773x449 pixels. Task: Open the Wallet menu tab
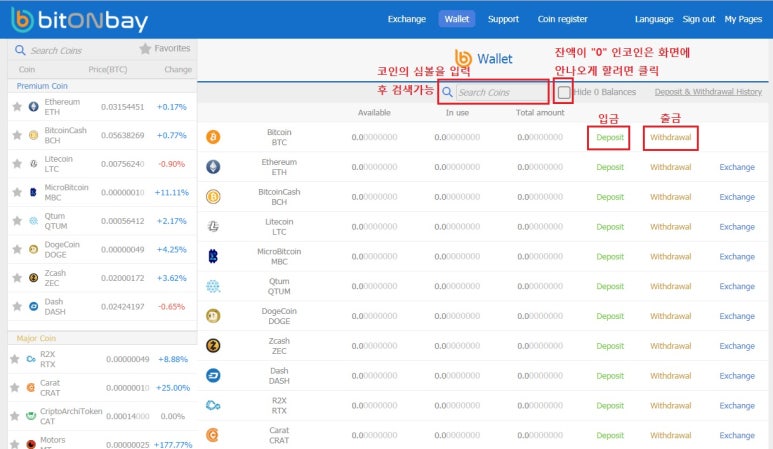pyautogui.click(x=457, y=19)
